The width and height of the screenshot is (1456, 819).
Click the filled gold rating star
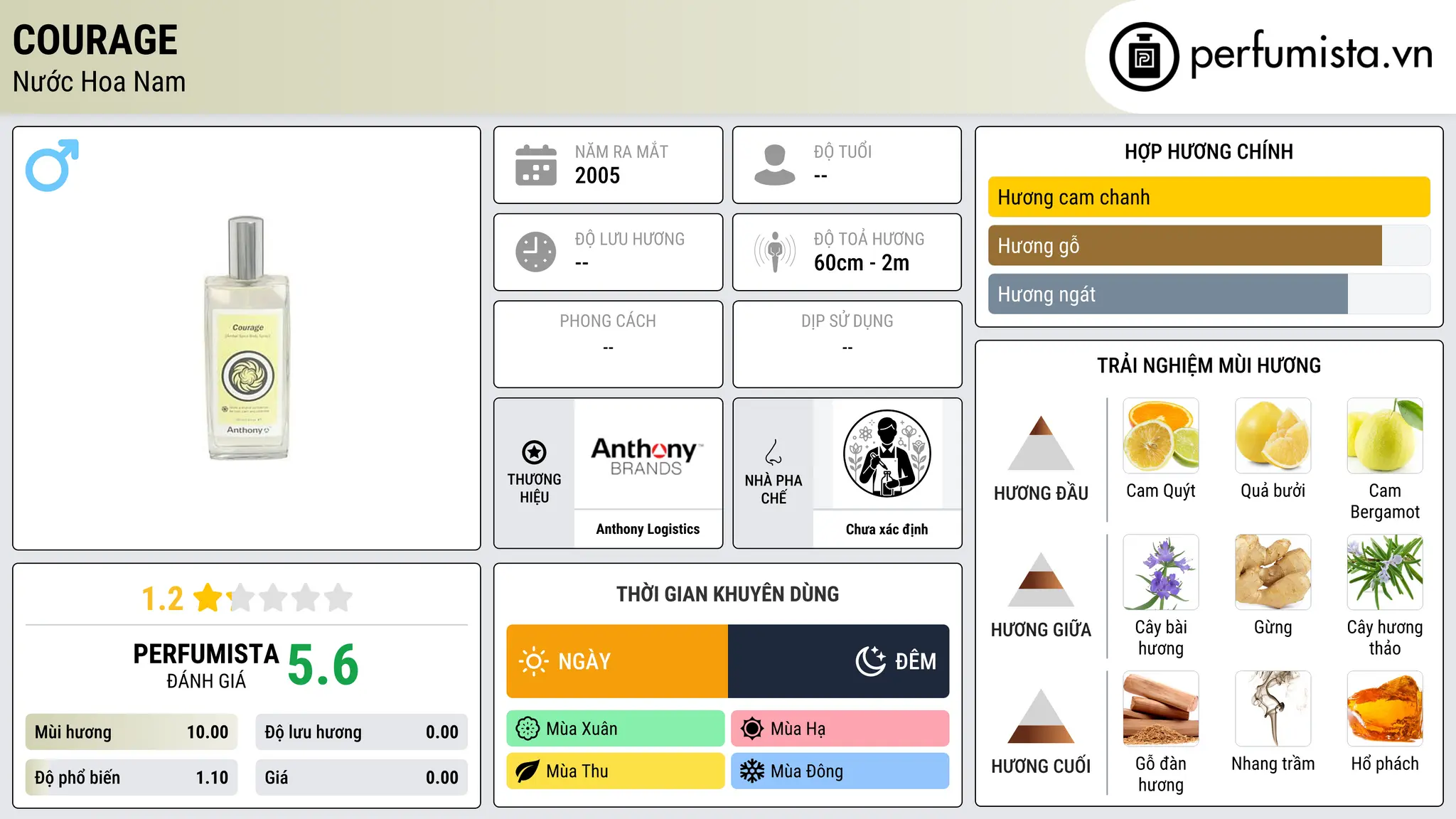[x=208, y=598]
